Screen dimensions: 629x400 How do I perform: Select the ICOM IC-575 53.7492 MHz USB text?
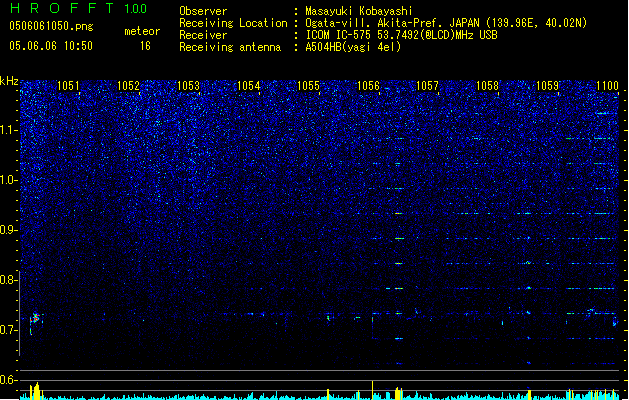[402, 35]
